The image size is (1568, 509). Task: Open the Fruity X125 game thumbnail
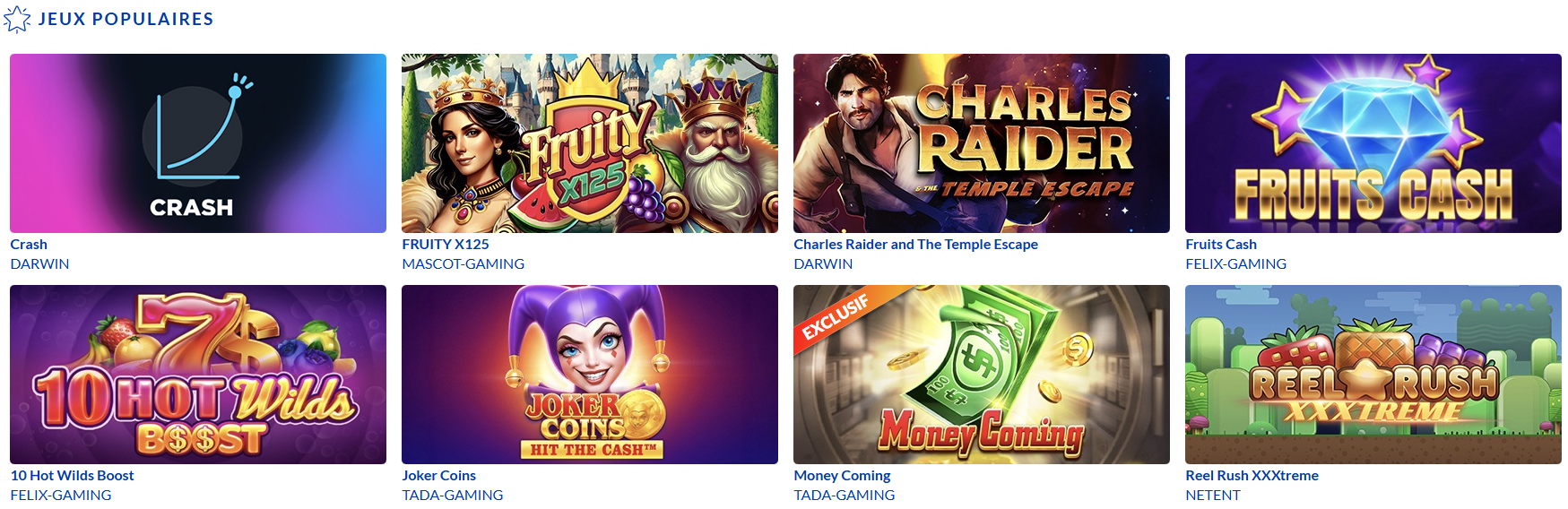590,143
